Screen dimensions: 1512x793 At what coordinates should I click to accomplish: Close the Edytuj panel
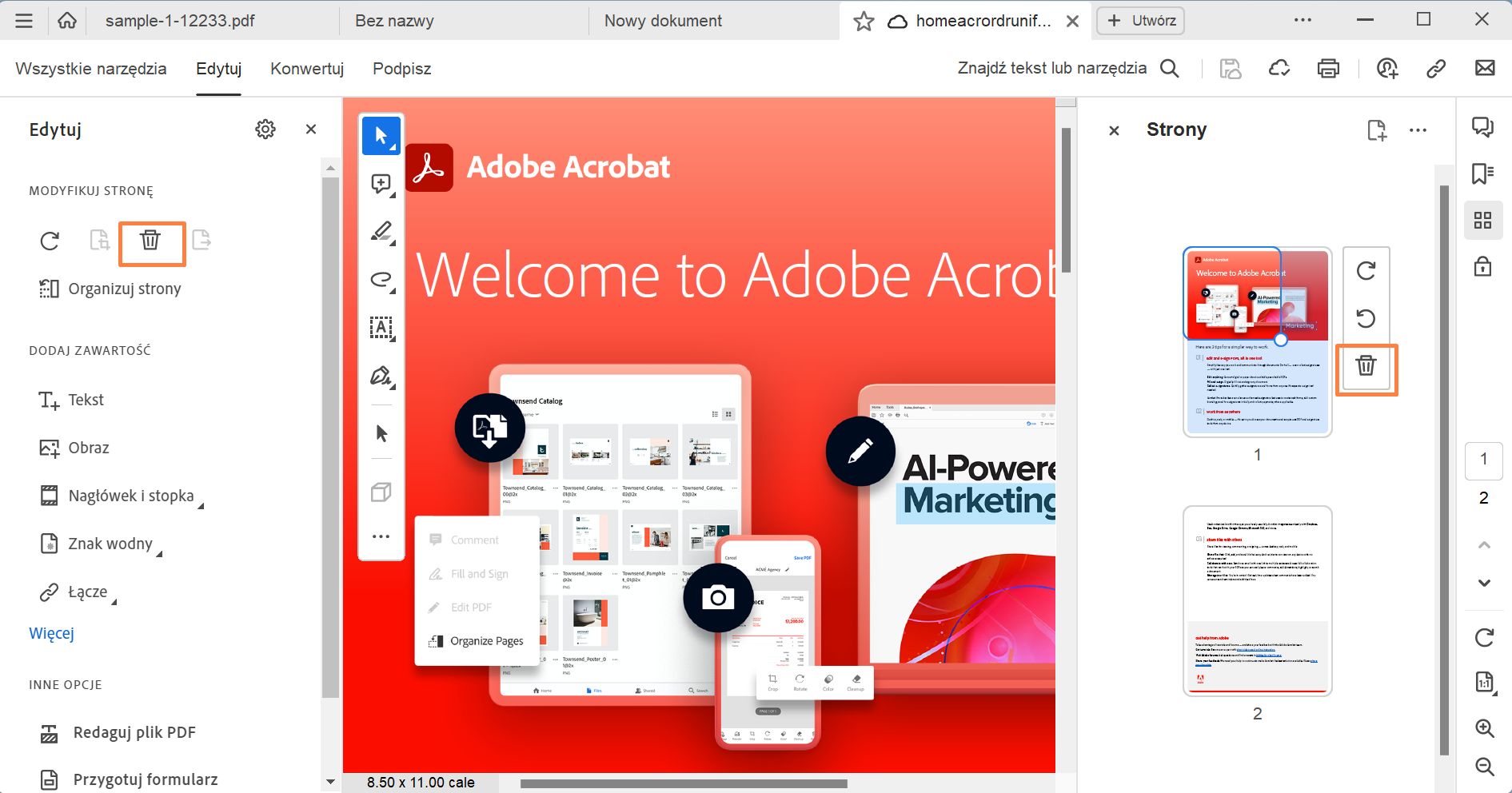point(311,130)
